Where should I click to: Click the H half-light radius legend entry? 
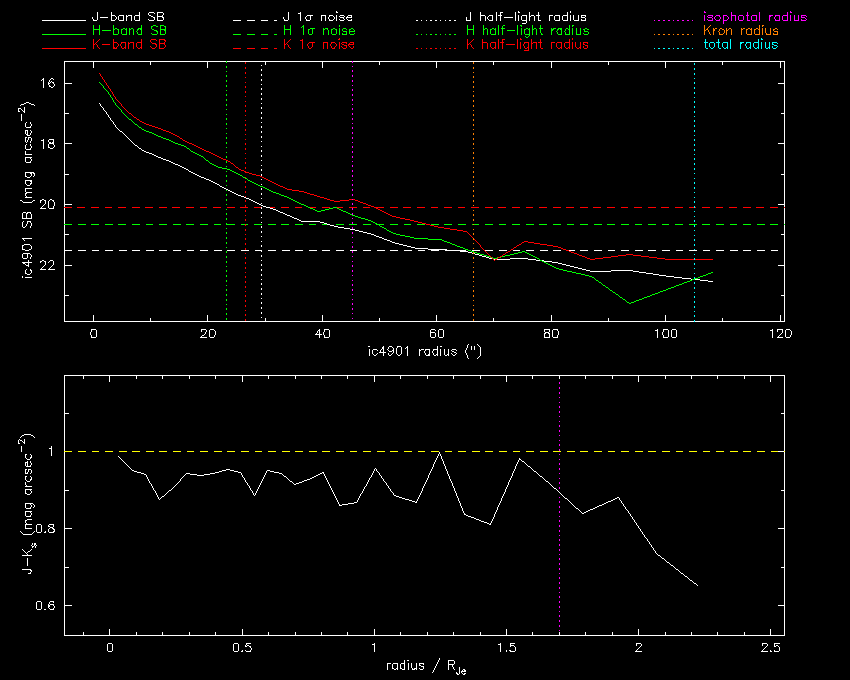(x=527, y=32)
